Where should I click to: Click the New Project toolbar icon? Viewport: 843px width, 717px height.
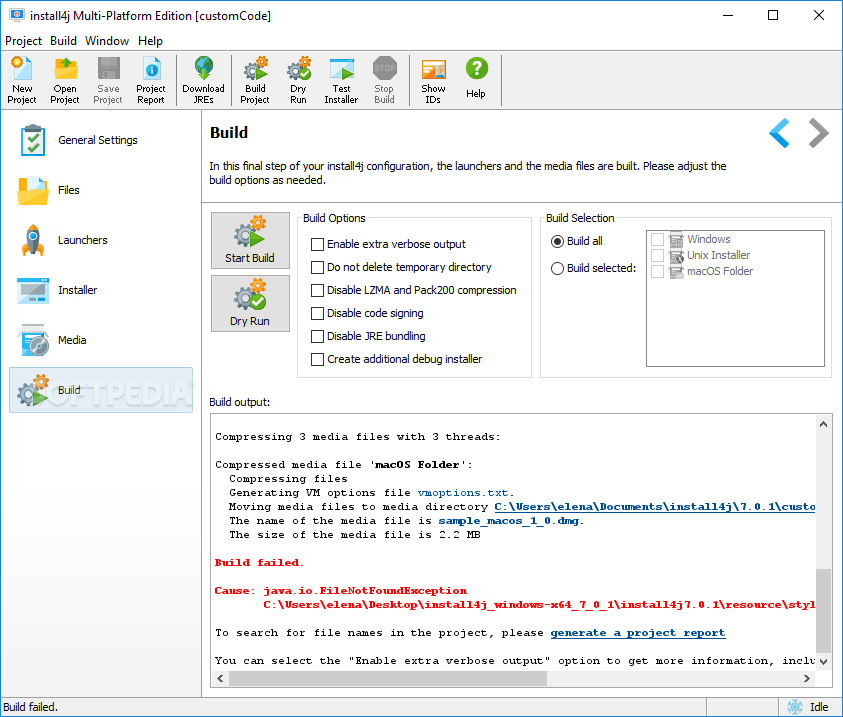(x=22, y=80)
